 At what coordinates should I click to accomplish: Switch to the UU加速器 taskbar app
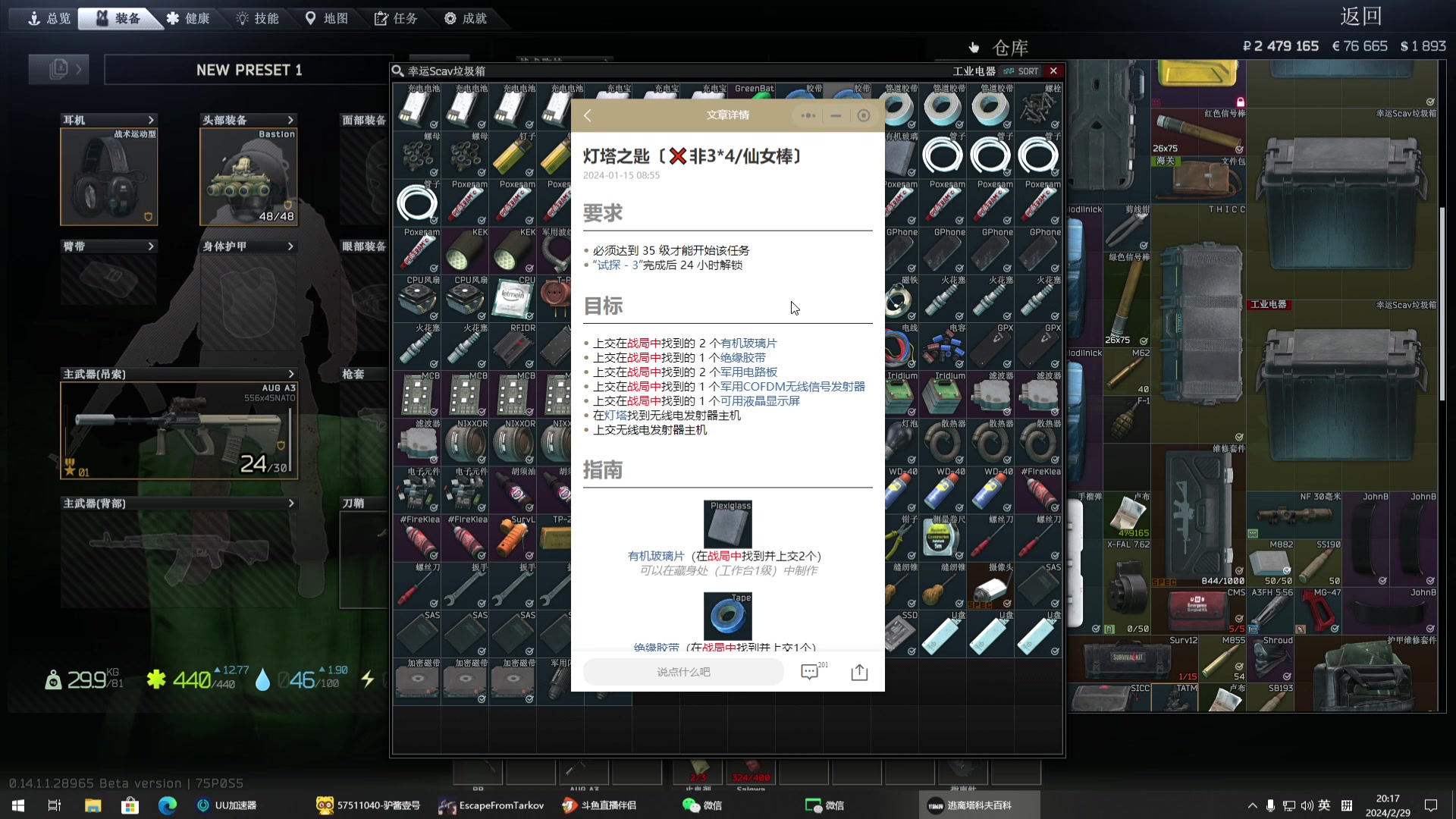(x=227, y=805)
